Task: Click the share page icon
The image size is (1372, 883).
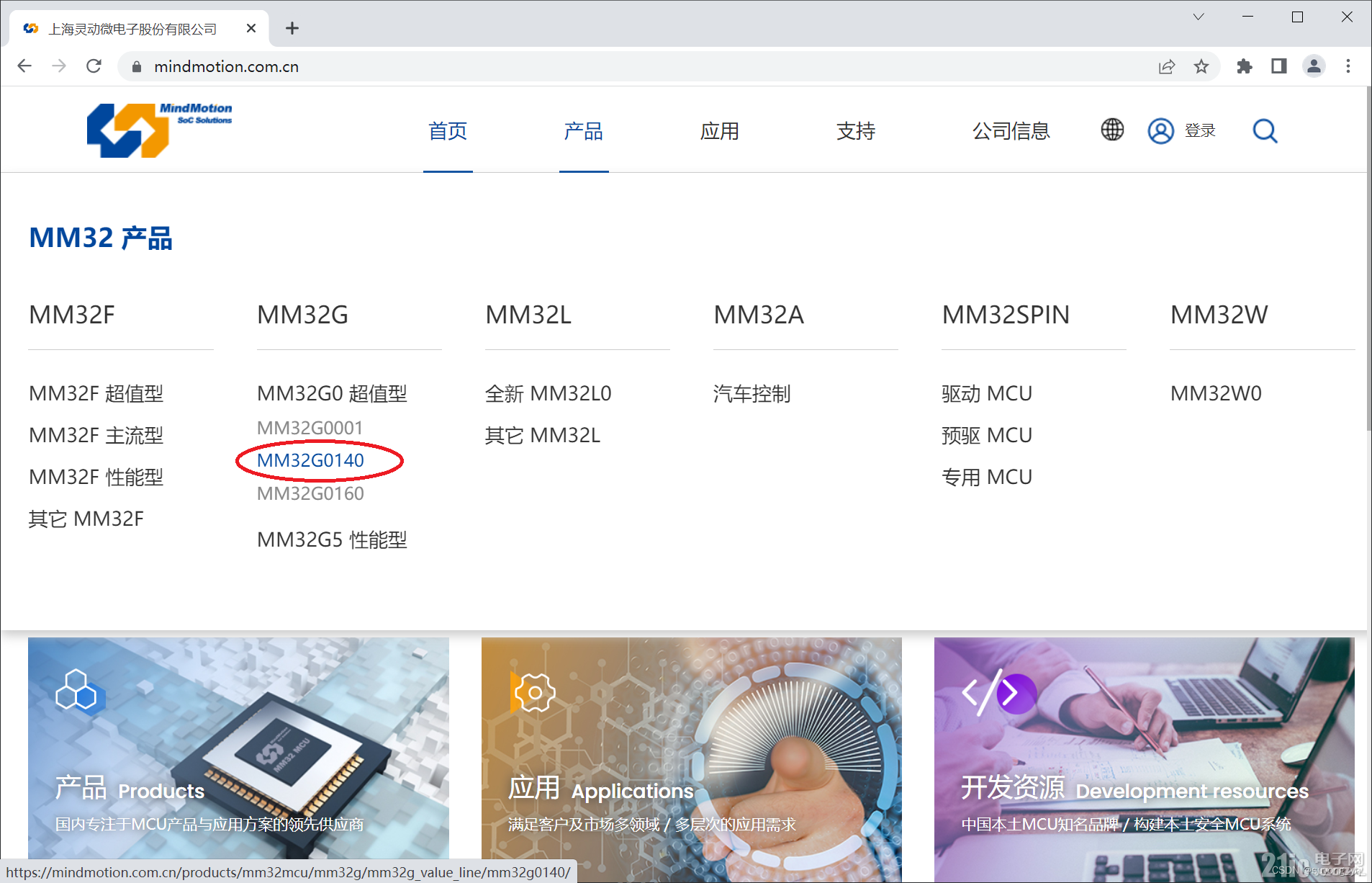Action: pyautogui.click(x=1167, y=66)
